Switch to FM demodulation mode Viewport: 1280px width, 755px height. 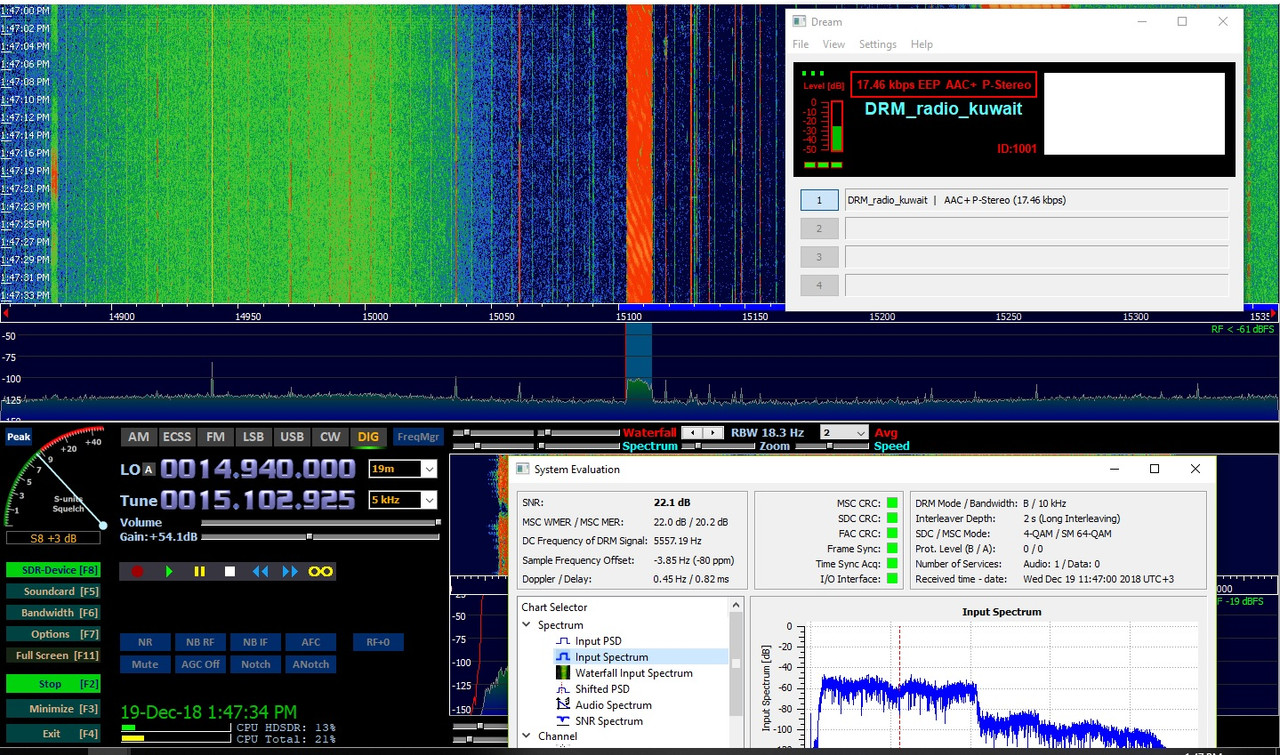tap(215, 437)
